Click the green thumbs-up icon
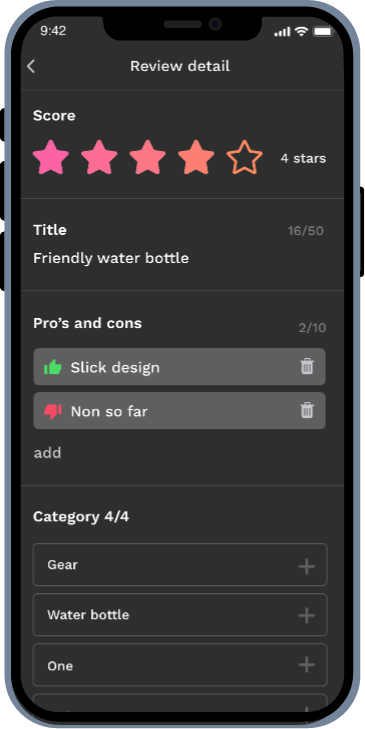Image resolution: width=365 pixels, height=729 pixels. (x=53, y=367)
